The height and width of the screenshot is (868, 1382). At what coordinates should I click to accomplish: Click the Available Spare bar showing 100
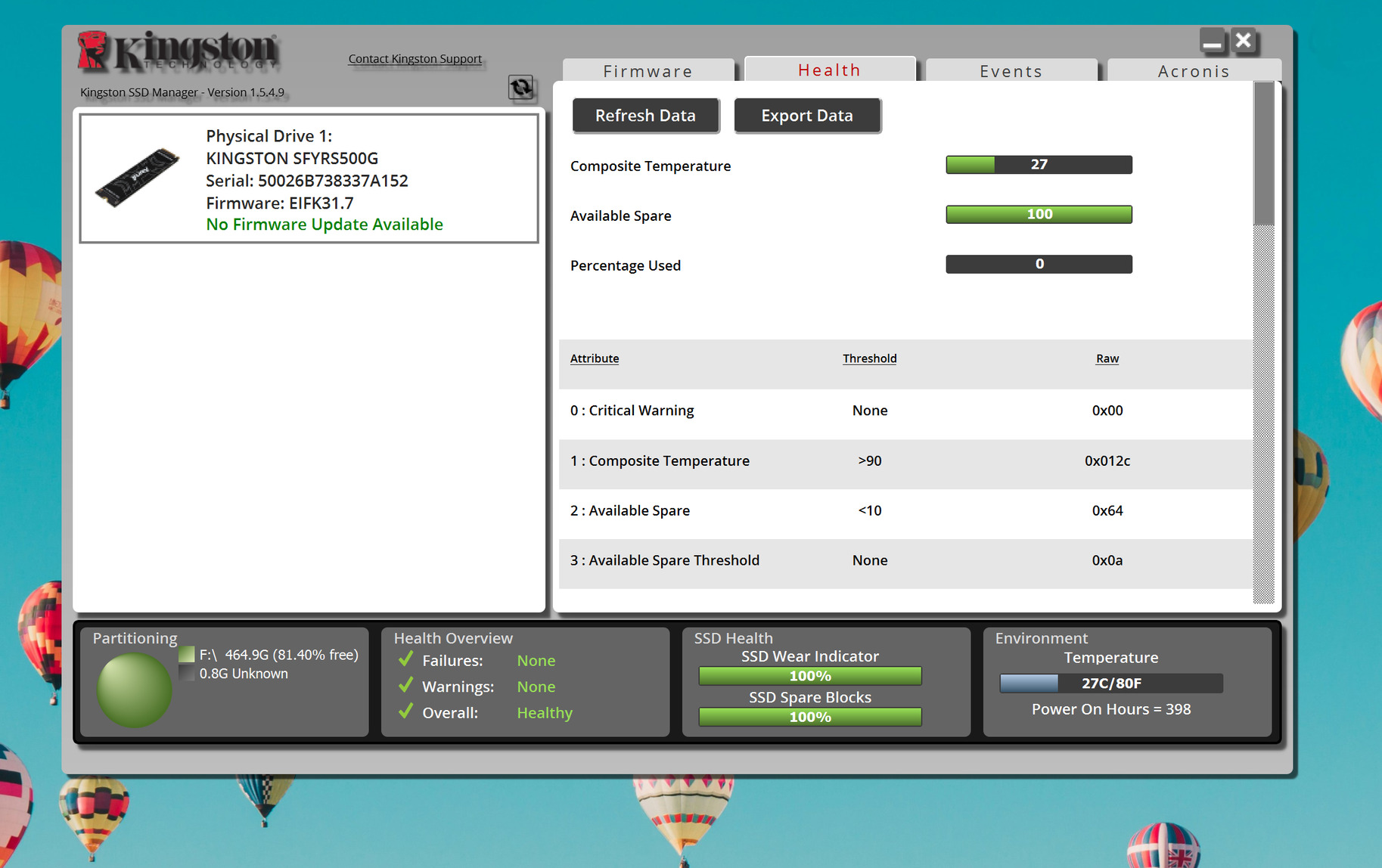(x=1039, y=215)
